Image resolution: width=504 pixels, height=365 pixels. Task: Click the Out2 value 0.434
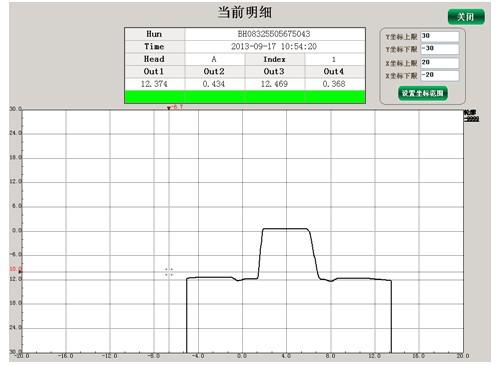pos(214,84)
